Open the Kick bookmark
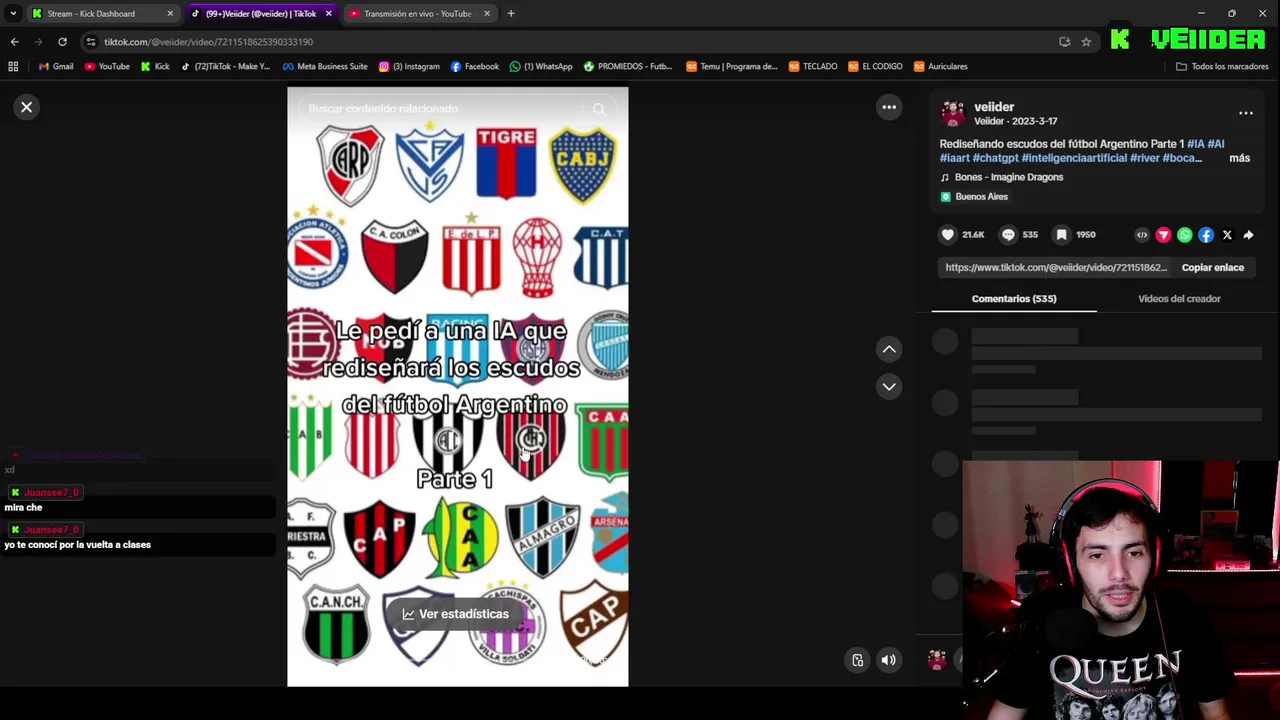 pos(155,67)
